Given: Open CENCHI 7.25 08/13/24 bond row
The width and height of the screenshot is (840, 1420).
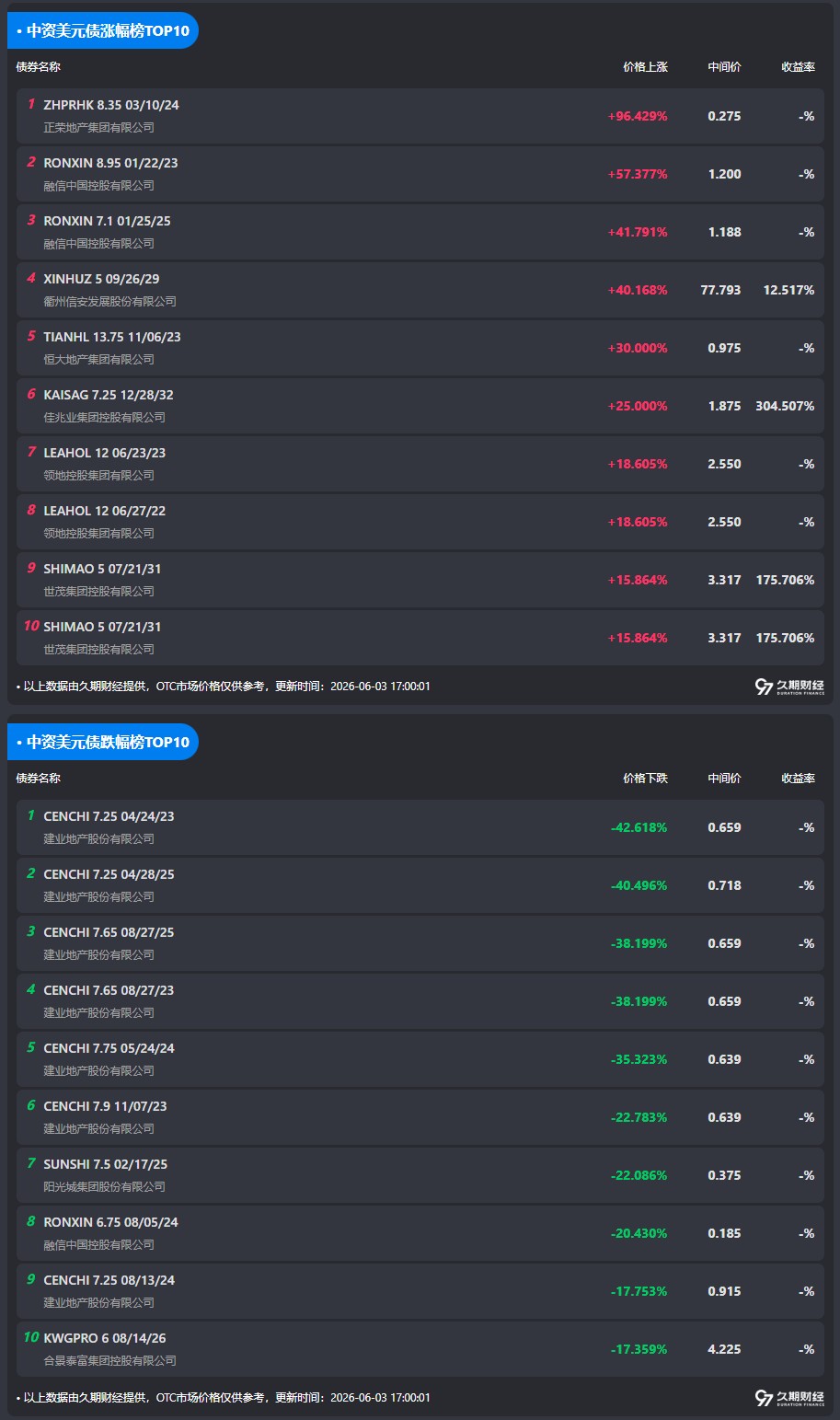Looking at the screenshot, I should tap(420, 1291).
